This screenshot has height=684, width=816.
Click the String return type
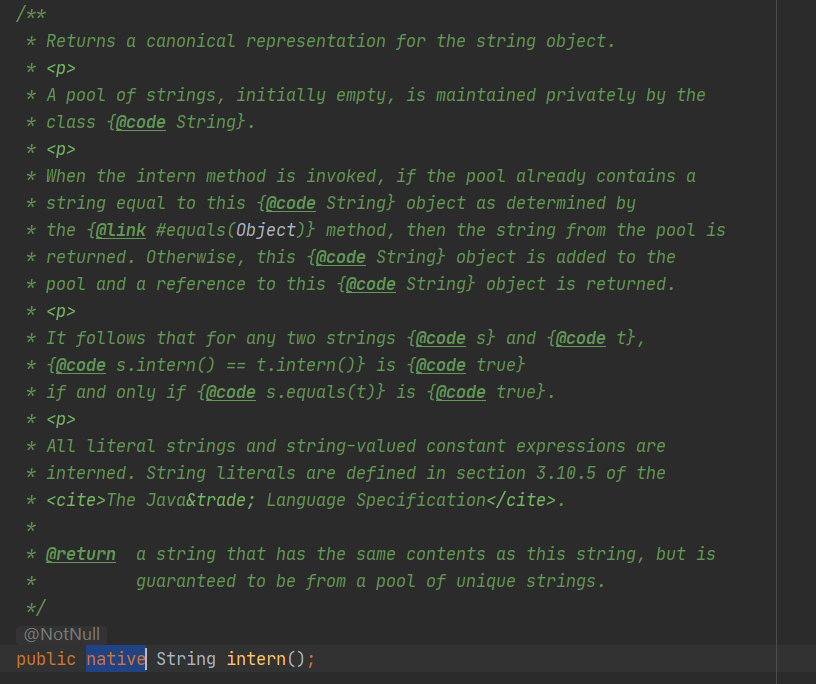coord(186,659)
